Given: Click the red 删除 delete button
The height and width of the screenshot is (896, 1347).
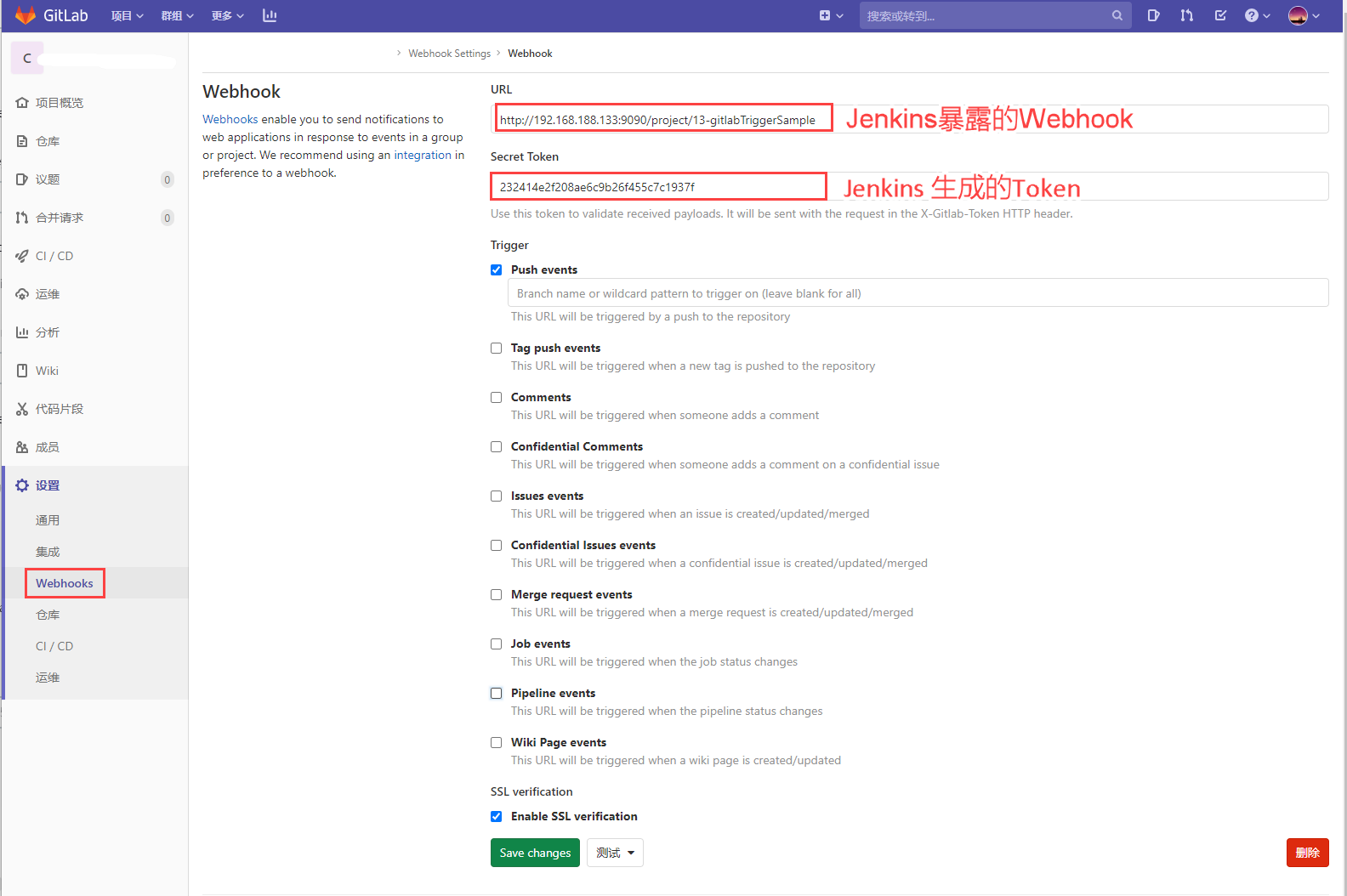Looking at the screenshot, I should [x=1307, y=853].
